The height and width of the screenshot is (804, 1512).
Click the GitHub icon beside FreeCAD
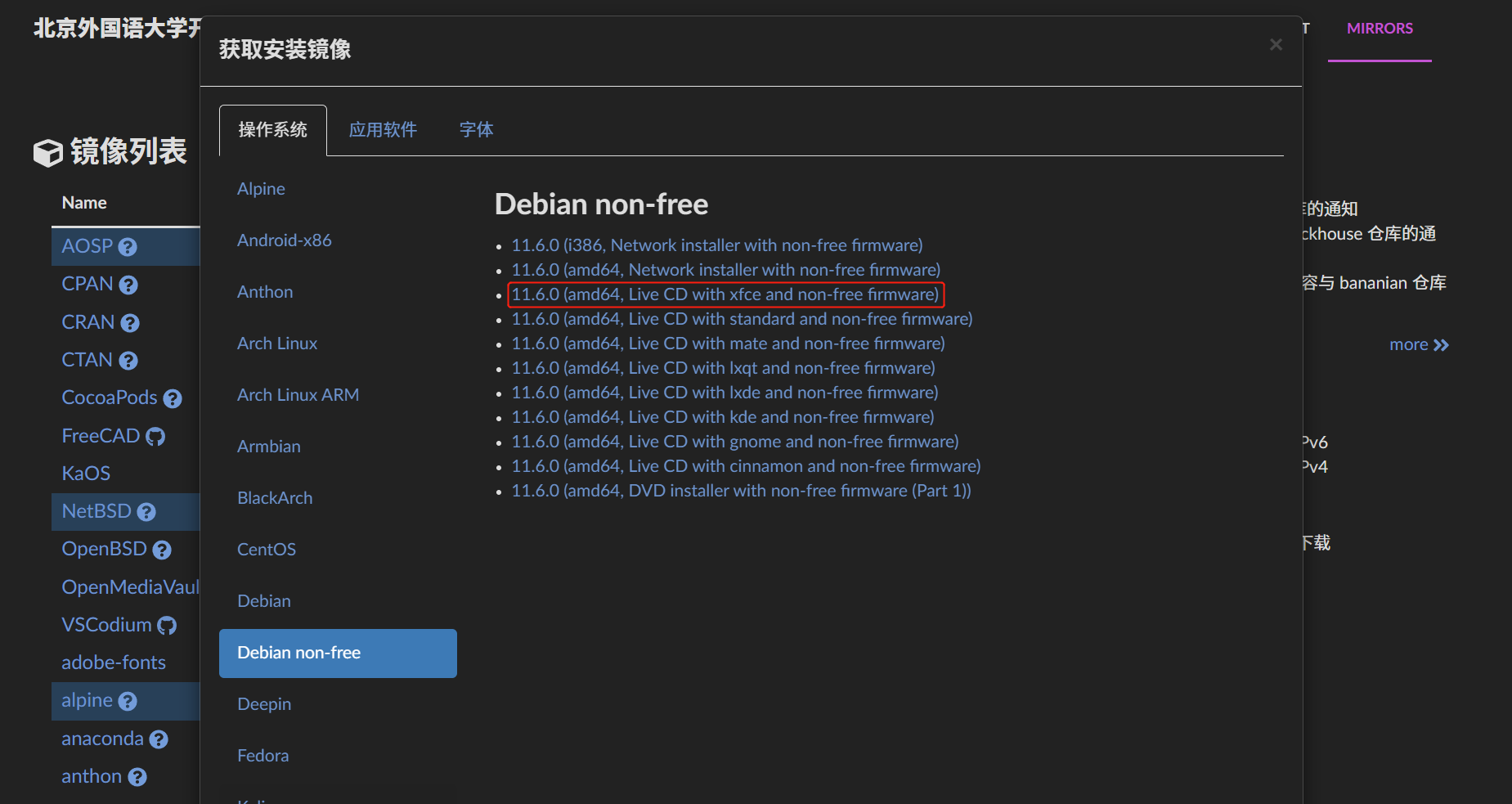[x=155, y=437]
